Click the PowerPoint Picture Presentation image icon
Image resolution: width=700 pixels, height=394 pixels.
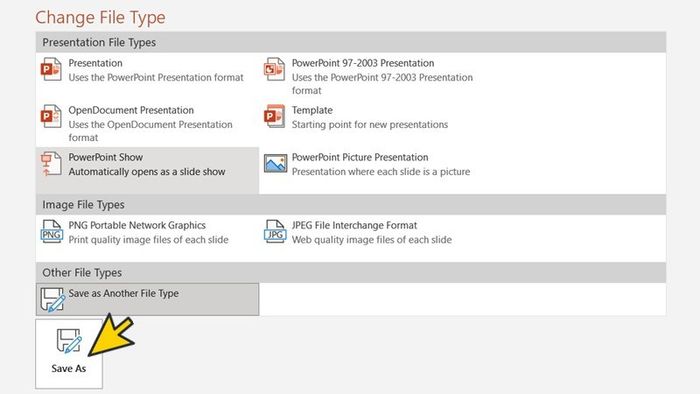coord(275,163)
